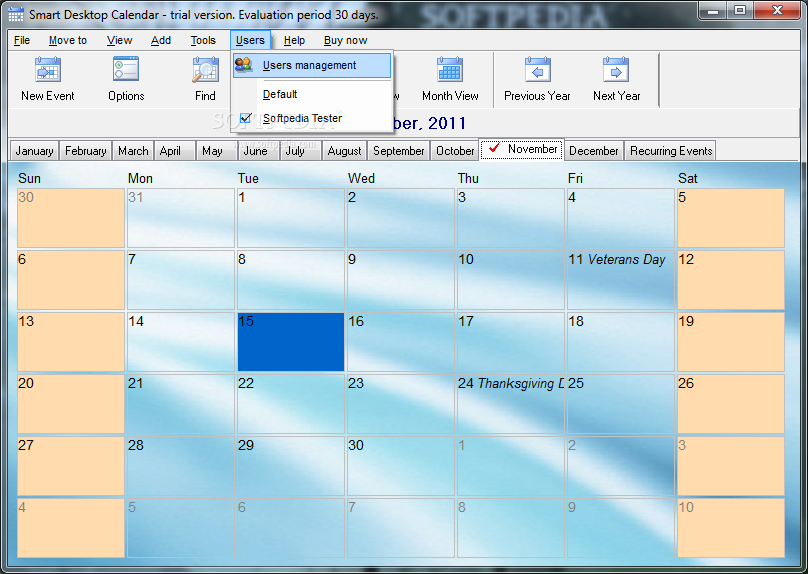Screen dimensions: 808x574
Task: Select Saturday 19 day cell
Action: [731, 342]
